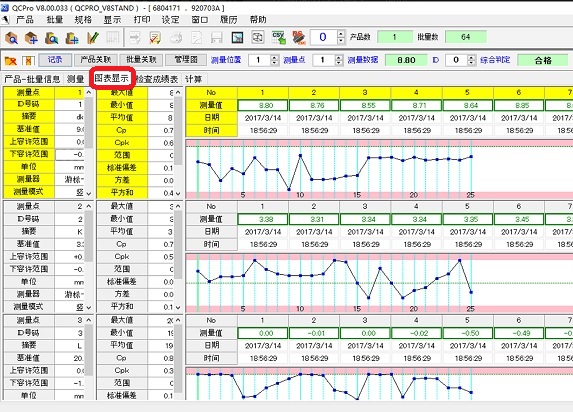
Task: Click the 产品数 field showing 1
Action: click(395, 37)
